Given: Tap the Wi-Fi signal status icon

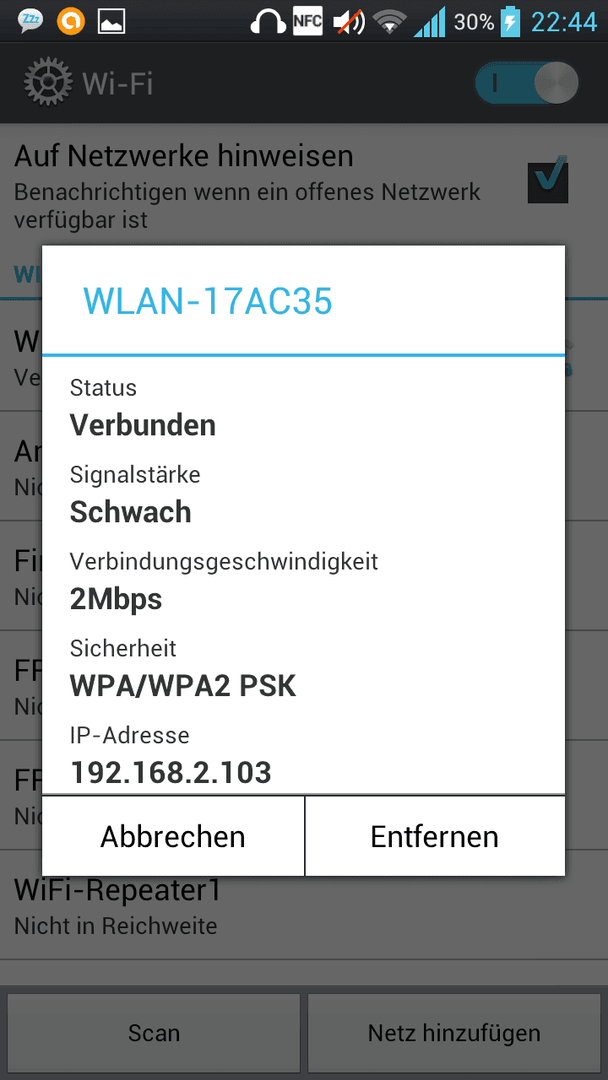Looking at the screenshot, I should click(390, 23).
